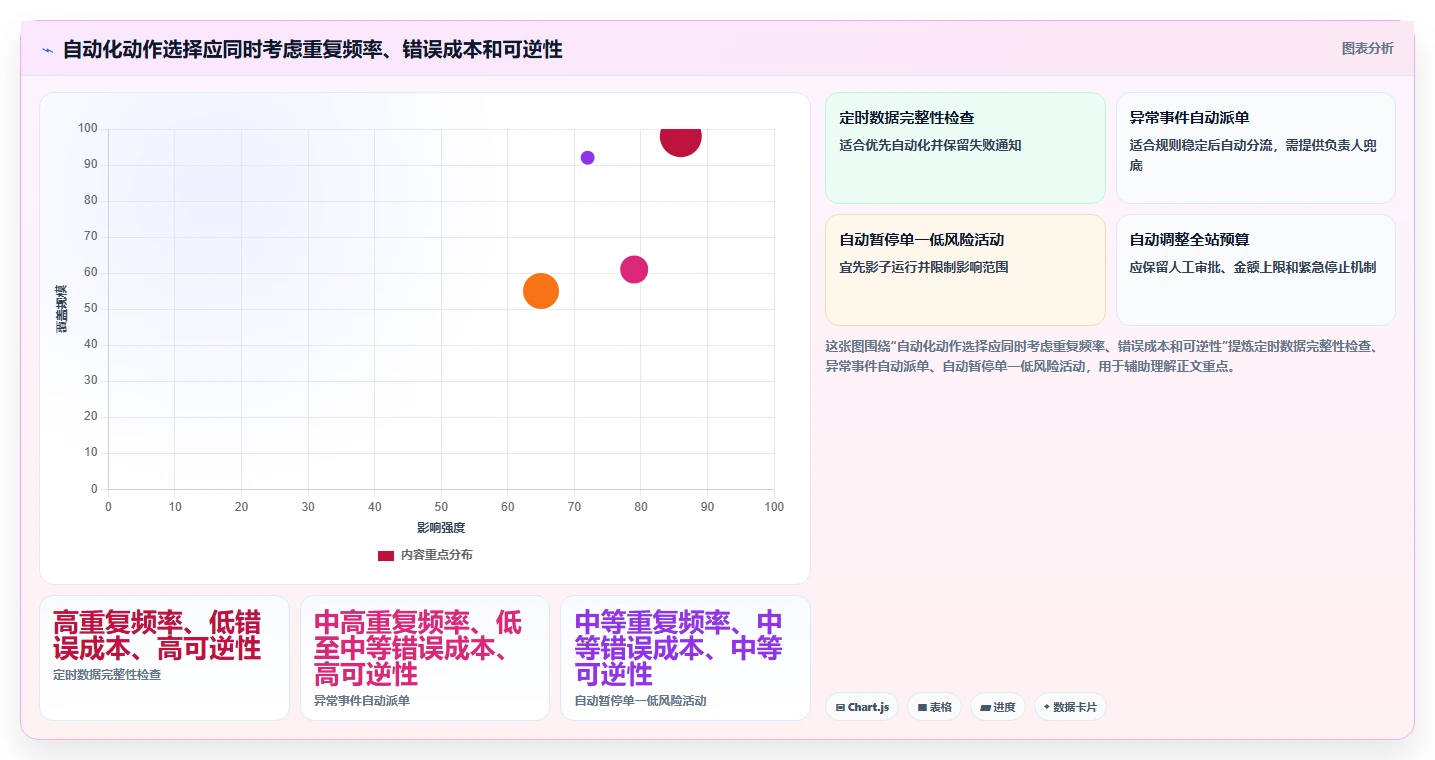Click the text 宜先影子运行并限制影响范围
This screenshot has width=1435, height=760.
tap(924, 267)
